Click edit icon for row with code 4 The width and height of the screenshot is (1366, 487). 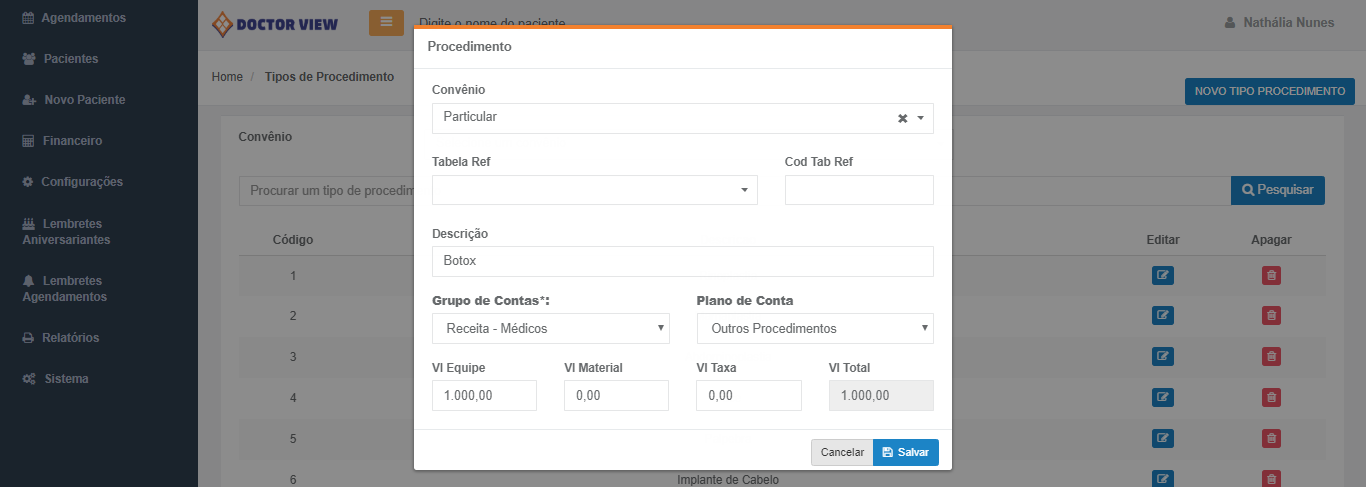pyautogui.click(x=1162, y=397)
